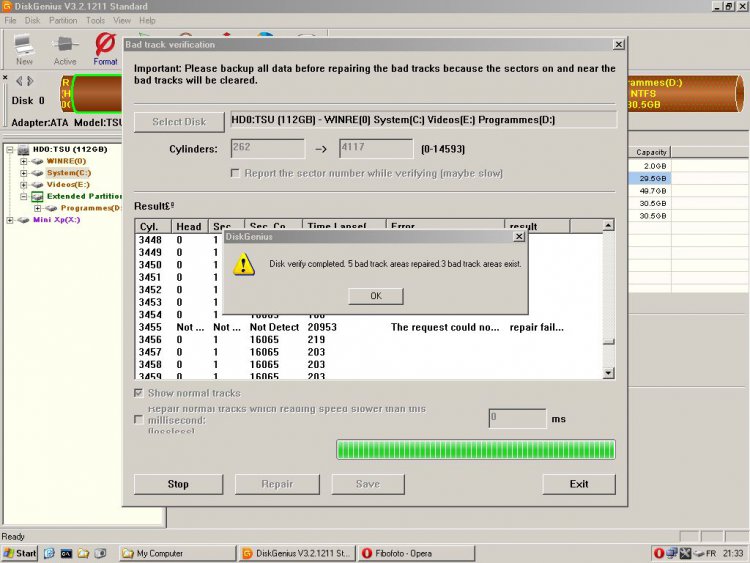Image resolution: width=750 pixels, height=563 pixels.
Task: Select WINRE(0) partition in tree
Action: click(66, 161)
